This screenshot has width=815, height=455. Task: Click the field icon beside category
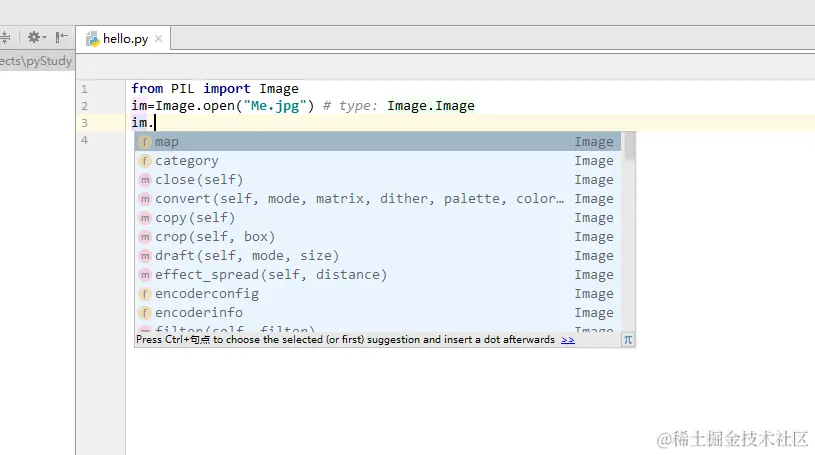(145, 161)
